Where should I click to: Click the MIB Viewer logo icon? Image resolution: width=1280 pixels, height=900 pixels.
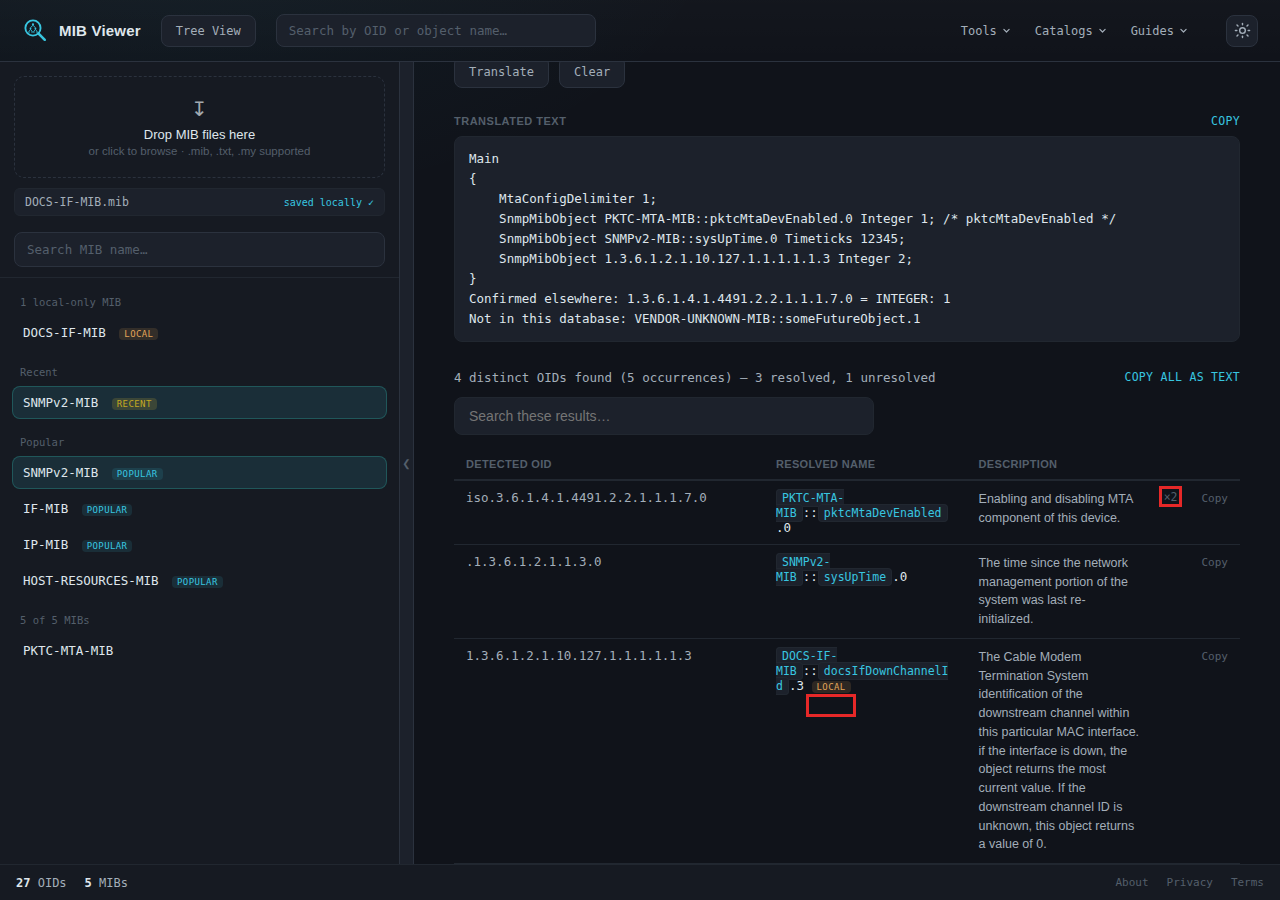click(35, 30)
